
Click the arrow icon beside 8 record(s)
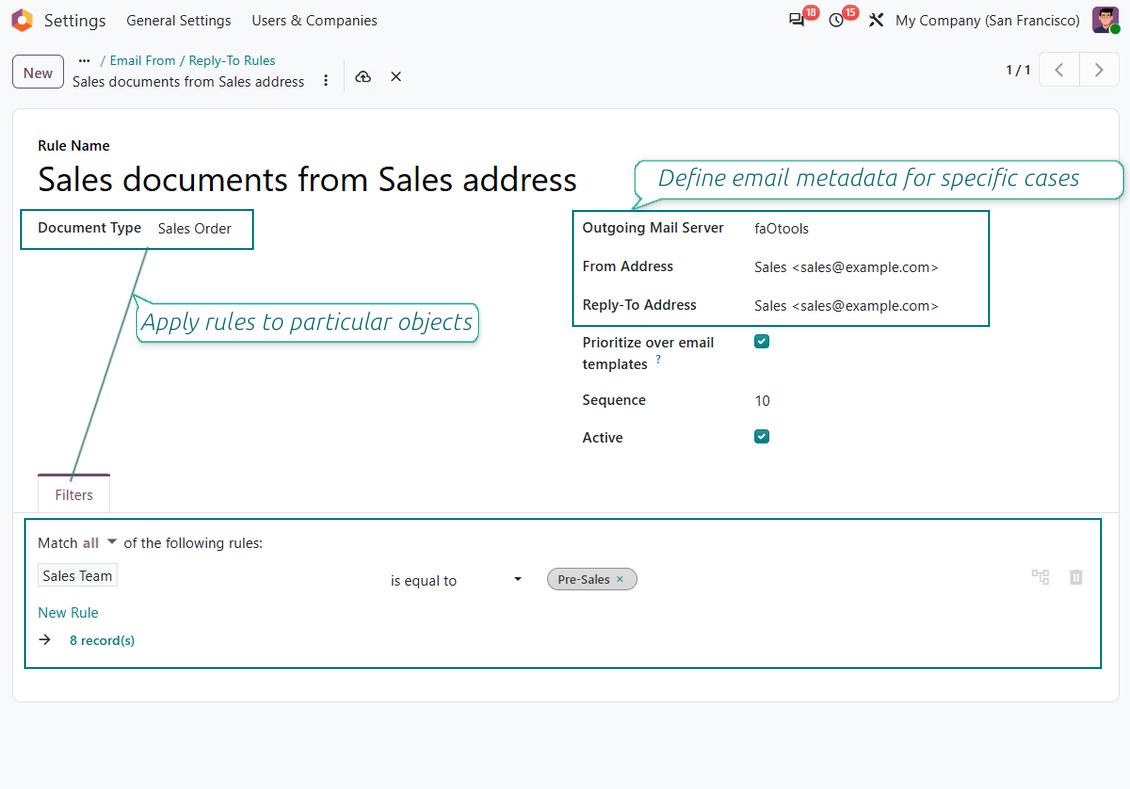point(45,640)
